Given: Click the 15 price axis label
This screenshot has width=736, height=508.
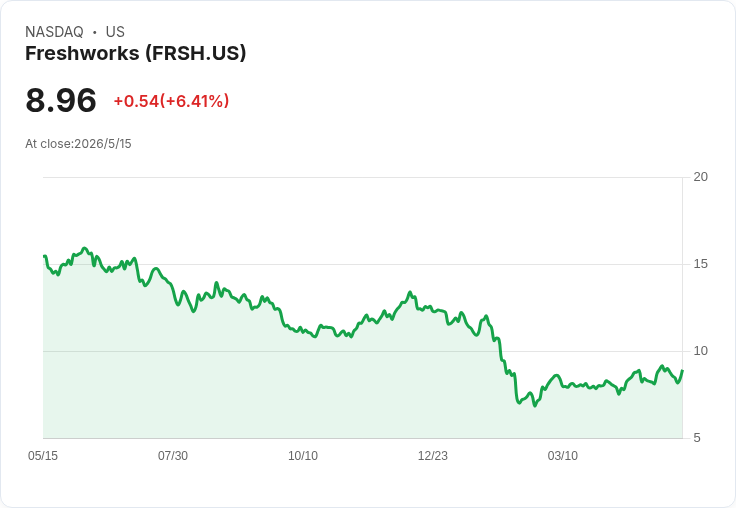Looking at the screenshot, I should point(700,264).
